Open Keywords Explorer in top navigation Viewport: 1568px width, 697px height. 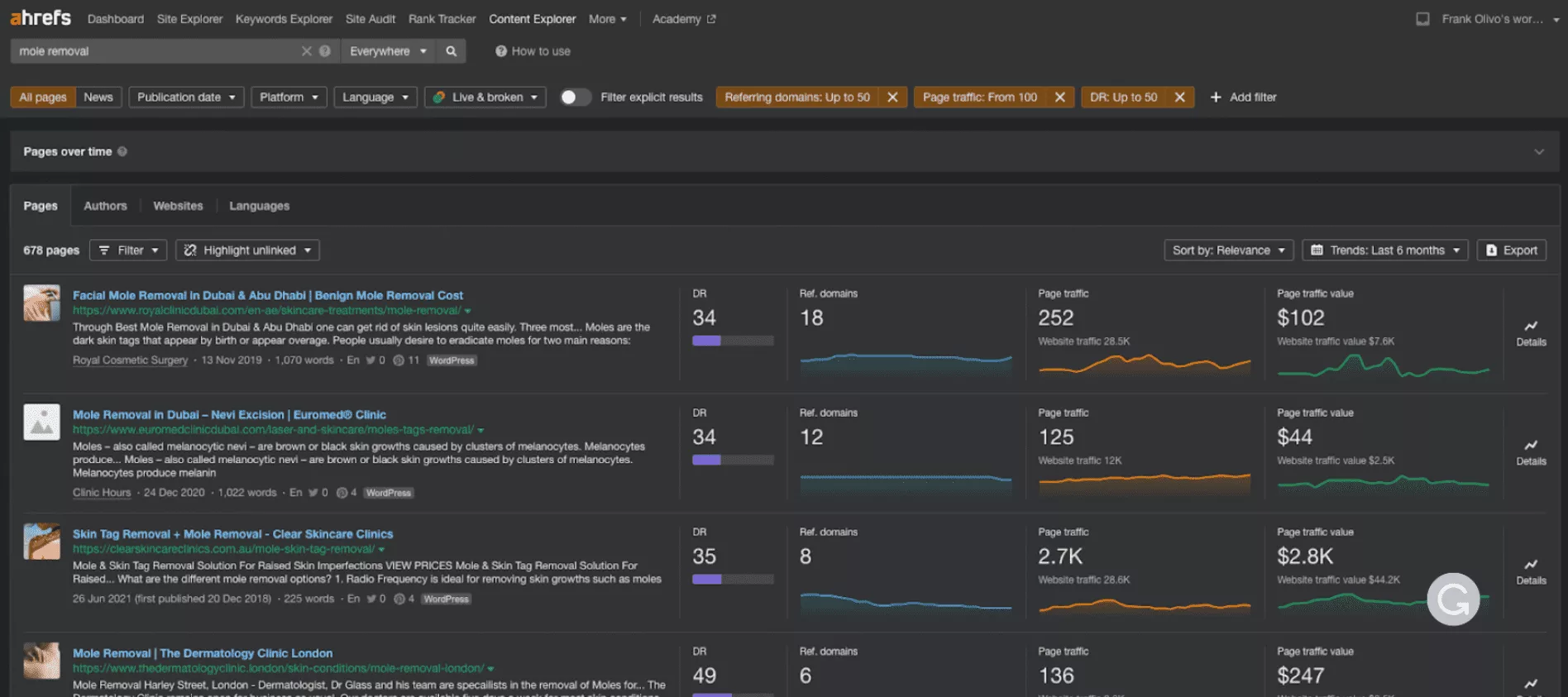point(284,19)
